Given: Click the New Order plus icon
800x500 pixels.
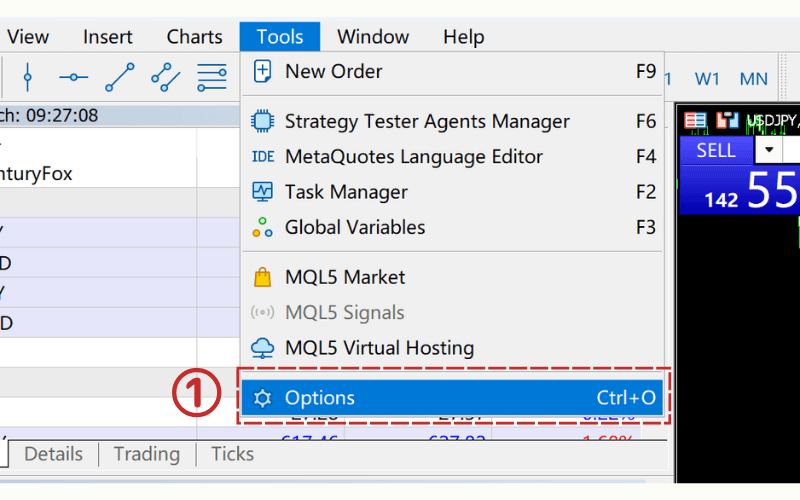Looking at the screenshot, I should 262,71.
